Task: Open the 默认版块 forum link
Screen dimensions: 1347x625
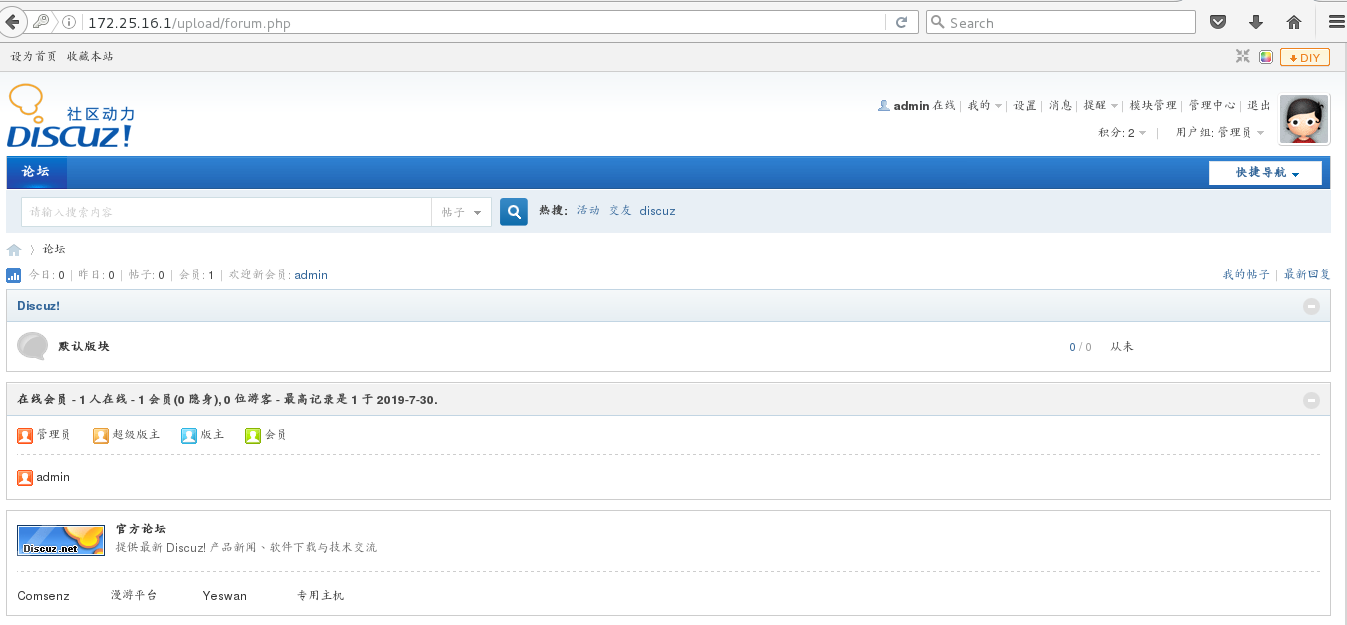Action: (84, 346)
